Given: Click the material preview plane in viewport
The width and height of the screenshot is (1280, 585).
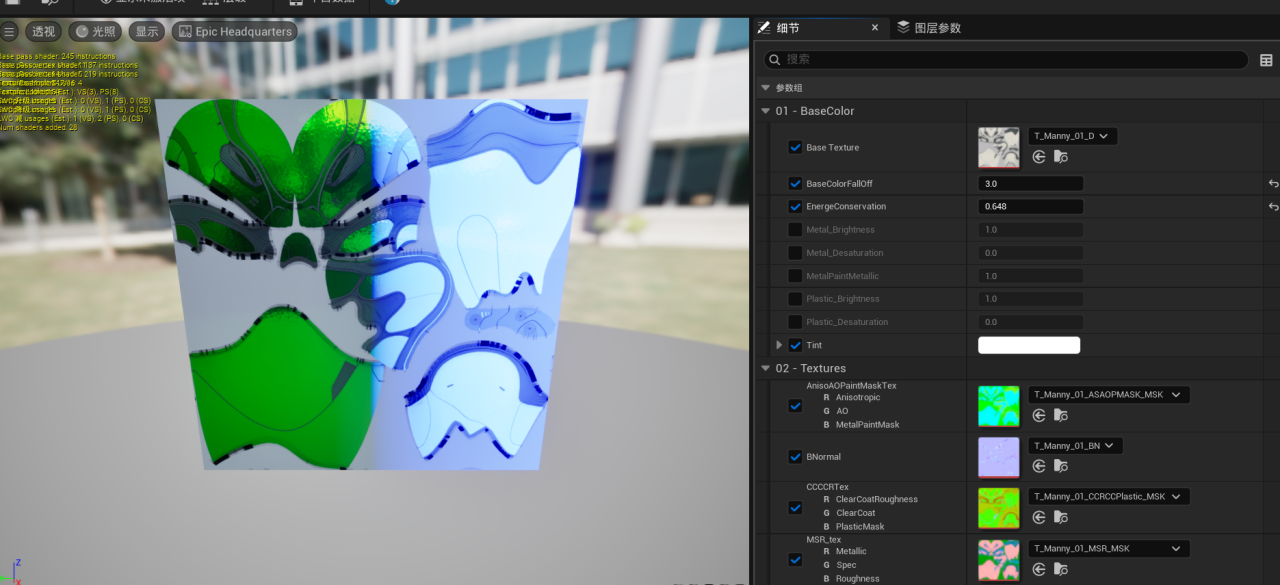Looking at the screenshot, I should pos(372,284).
